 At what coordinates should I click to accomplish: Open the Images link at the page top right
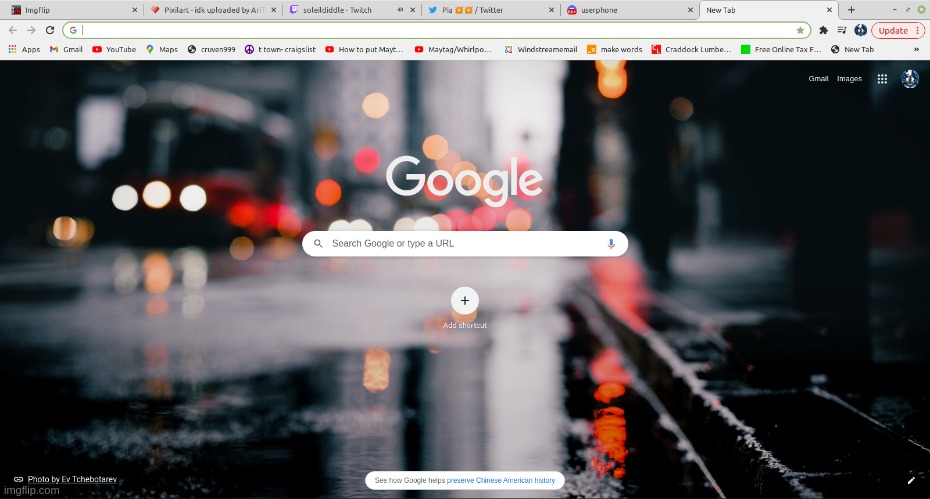(x=849, y=78)
